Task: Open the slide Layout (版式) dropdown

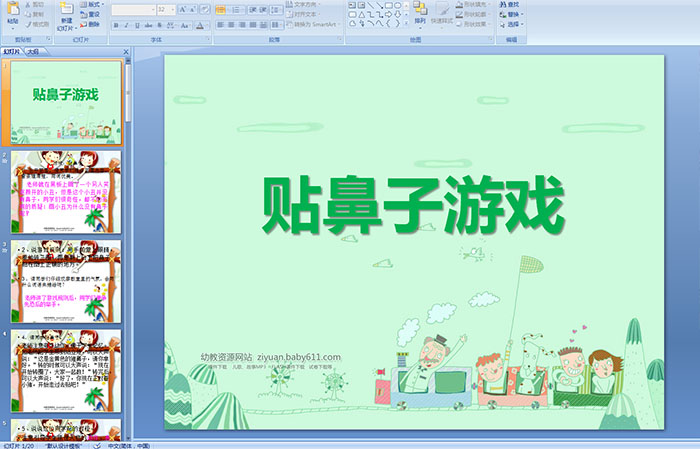Action: pyautogui.click(x=92, y=4)
